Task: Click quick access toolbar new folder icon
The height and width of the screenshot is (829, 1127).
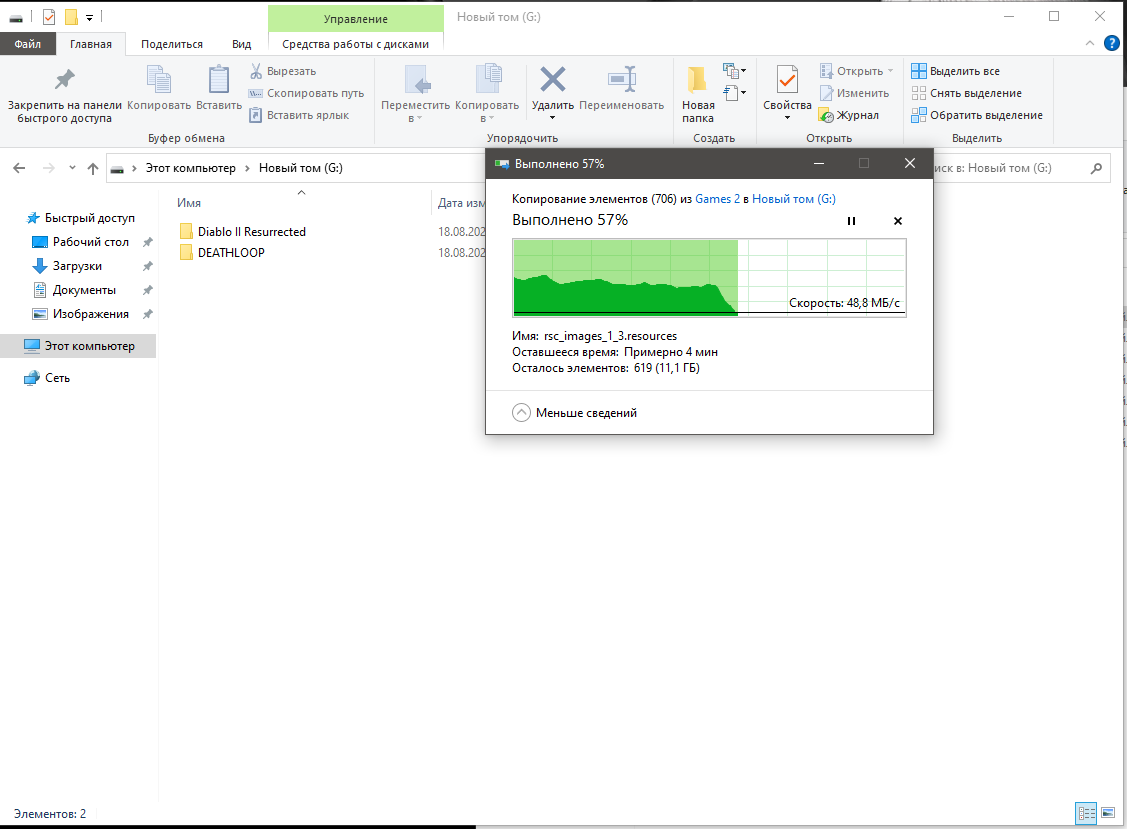Action: click(71, 17)
